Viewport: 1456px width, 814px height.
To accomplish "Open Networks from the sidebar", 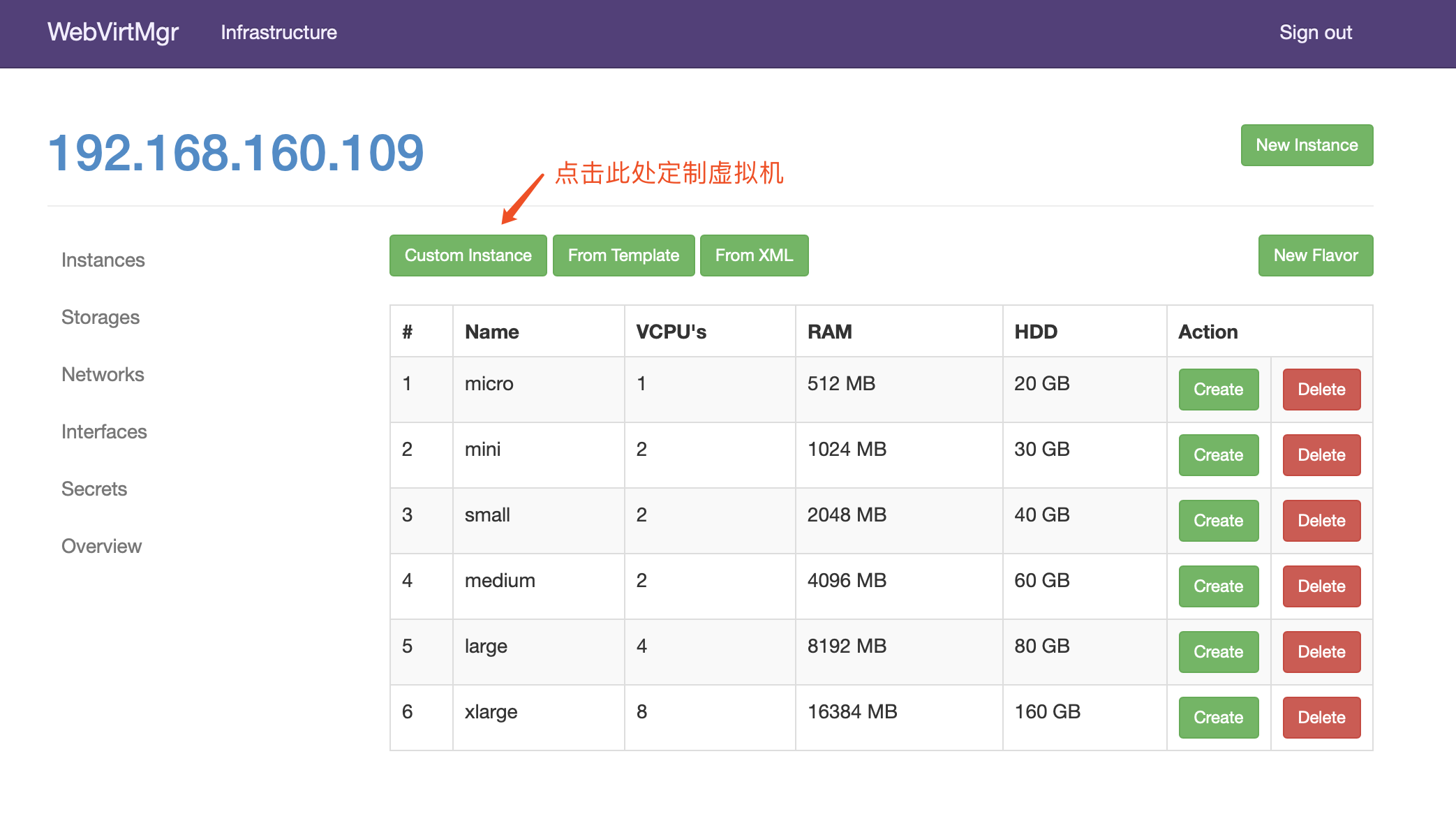I will (x=103, y=374).
